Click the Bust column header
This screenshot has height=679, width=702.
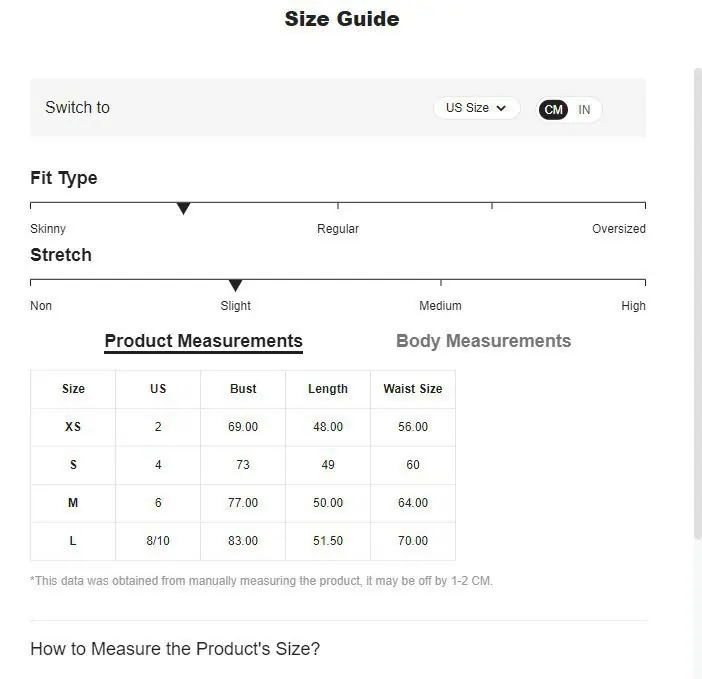[243, 389]
